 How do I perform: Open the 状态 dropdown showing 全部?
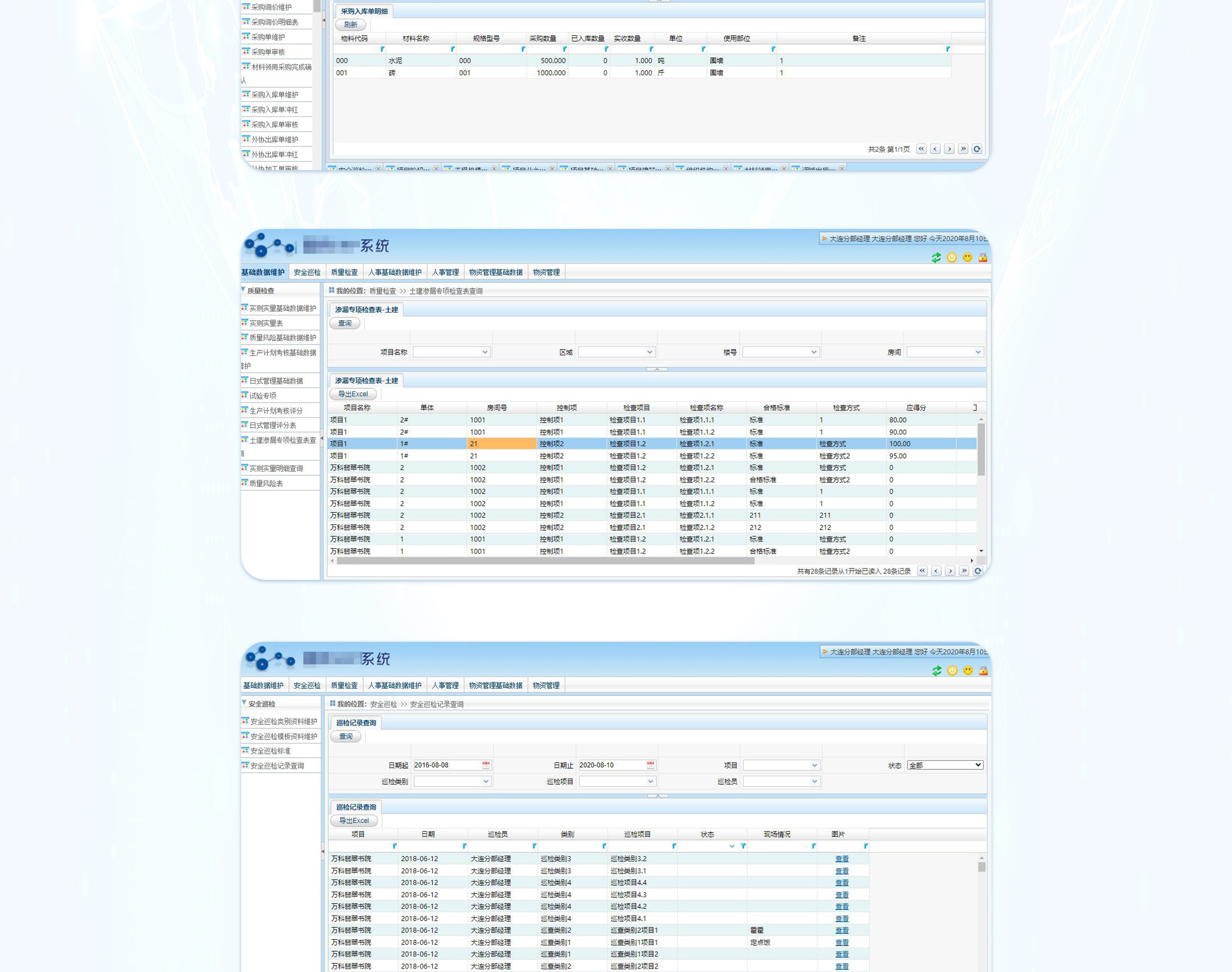point(945,765)
